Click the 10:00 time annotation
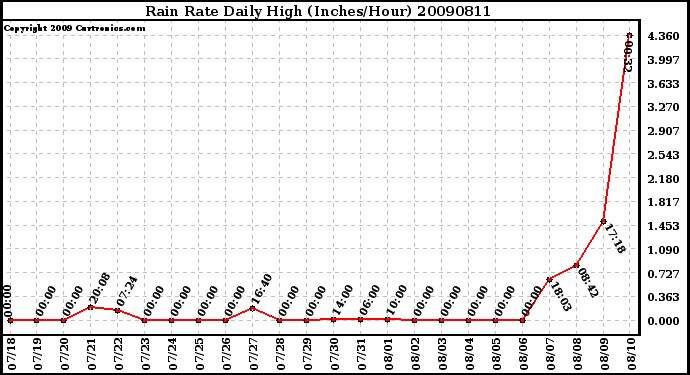690x375 pixels. tap(396, 300)
